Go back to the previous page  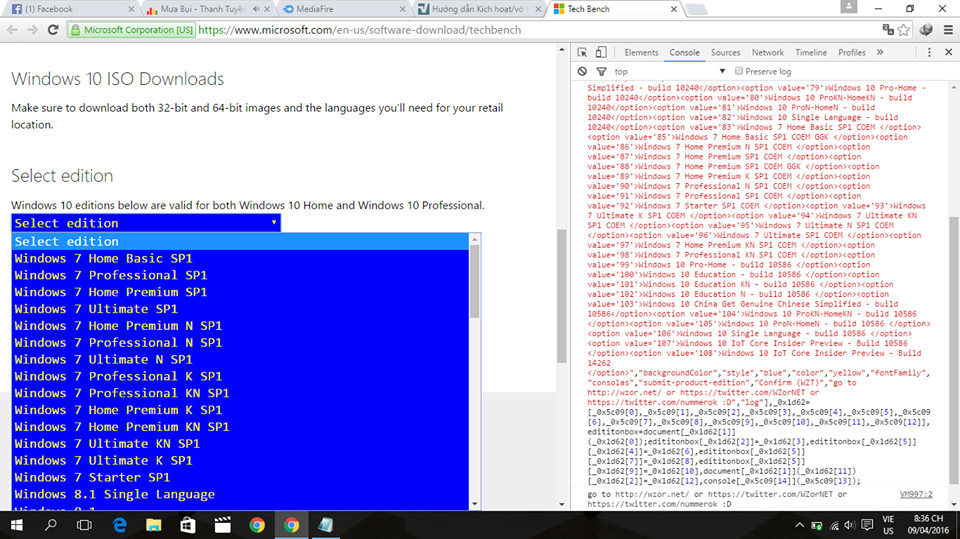pos(12,30)
